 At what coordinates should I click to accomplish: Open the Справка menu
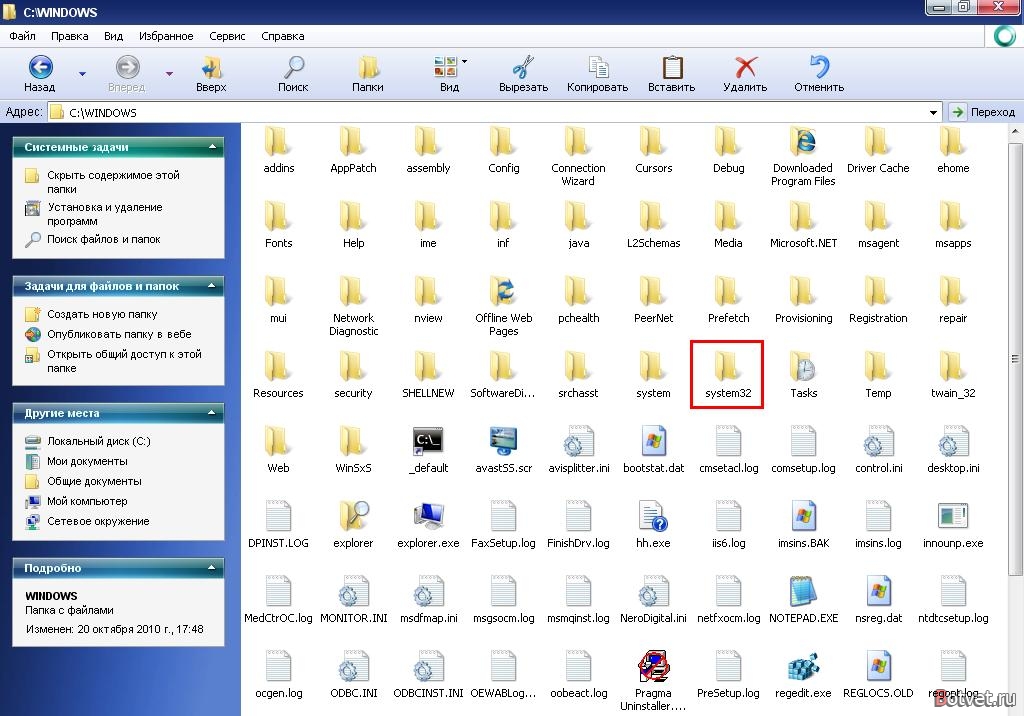click(x=283, y=36)
